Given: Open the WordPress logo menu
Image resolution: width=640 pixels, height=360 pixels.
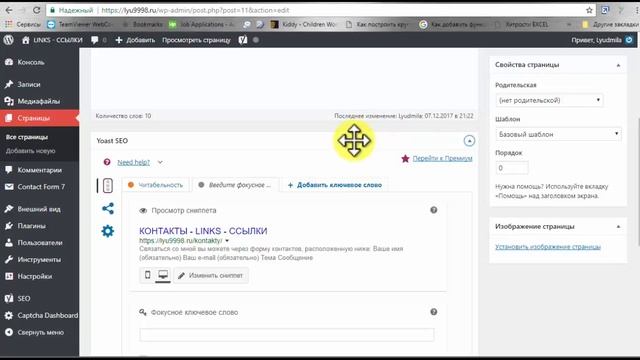Looking at the screenshot, I should click(x=9, y=40).
